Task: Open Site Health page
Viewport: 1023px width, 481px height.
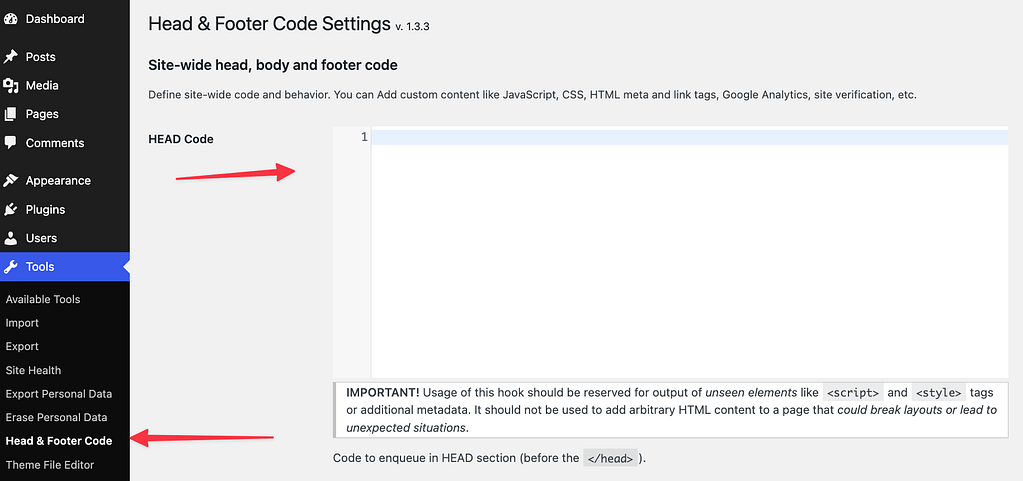Action: pos(33,370)
